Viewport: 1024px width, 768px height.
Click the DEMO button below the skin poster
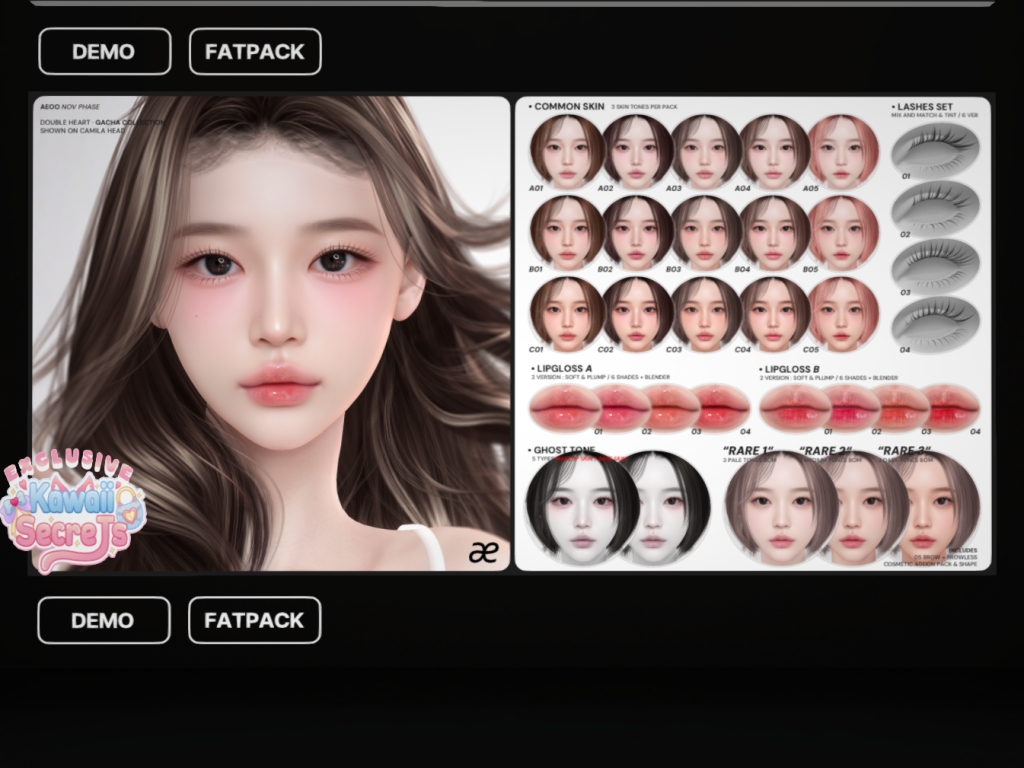coord(103,620)
